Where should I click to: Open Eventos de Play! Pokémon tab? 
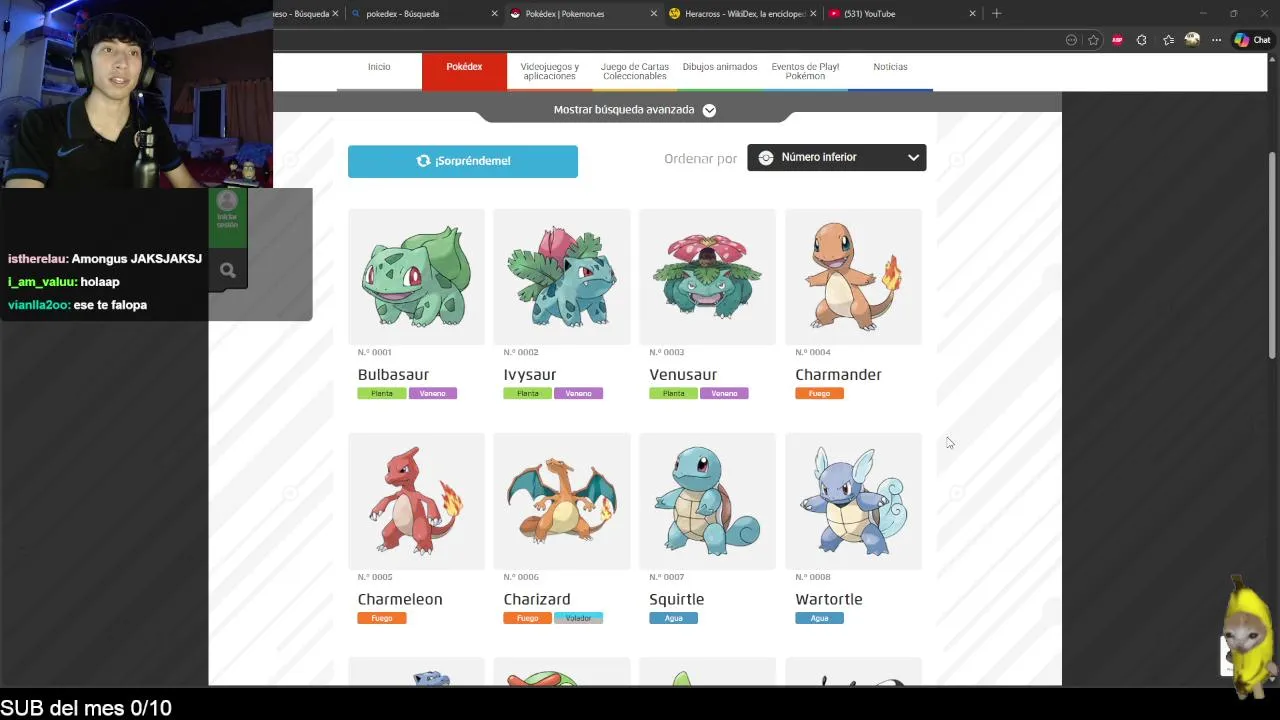point(805,72)
